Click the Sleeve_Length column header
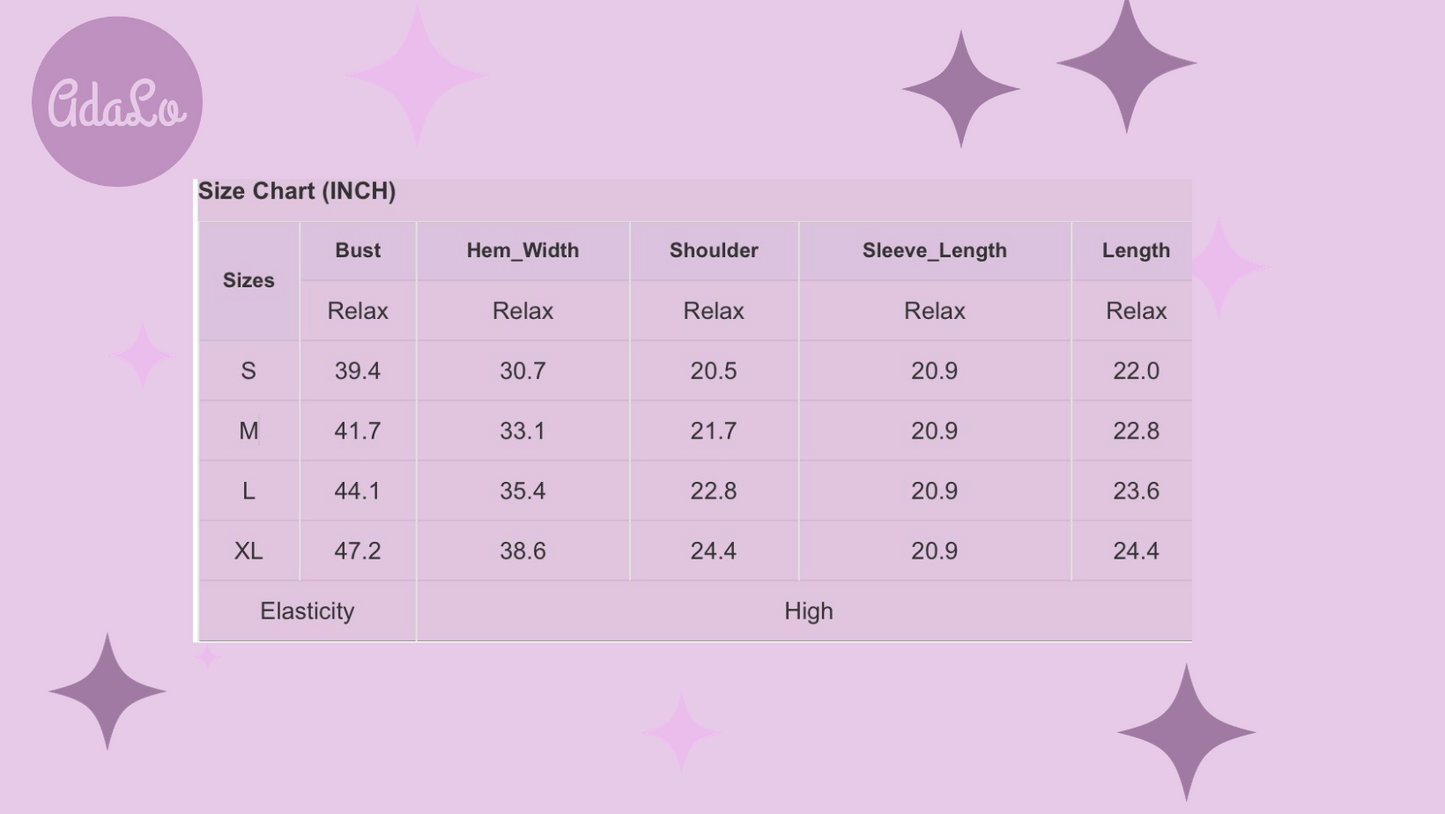 pos(934,250)
